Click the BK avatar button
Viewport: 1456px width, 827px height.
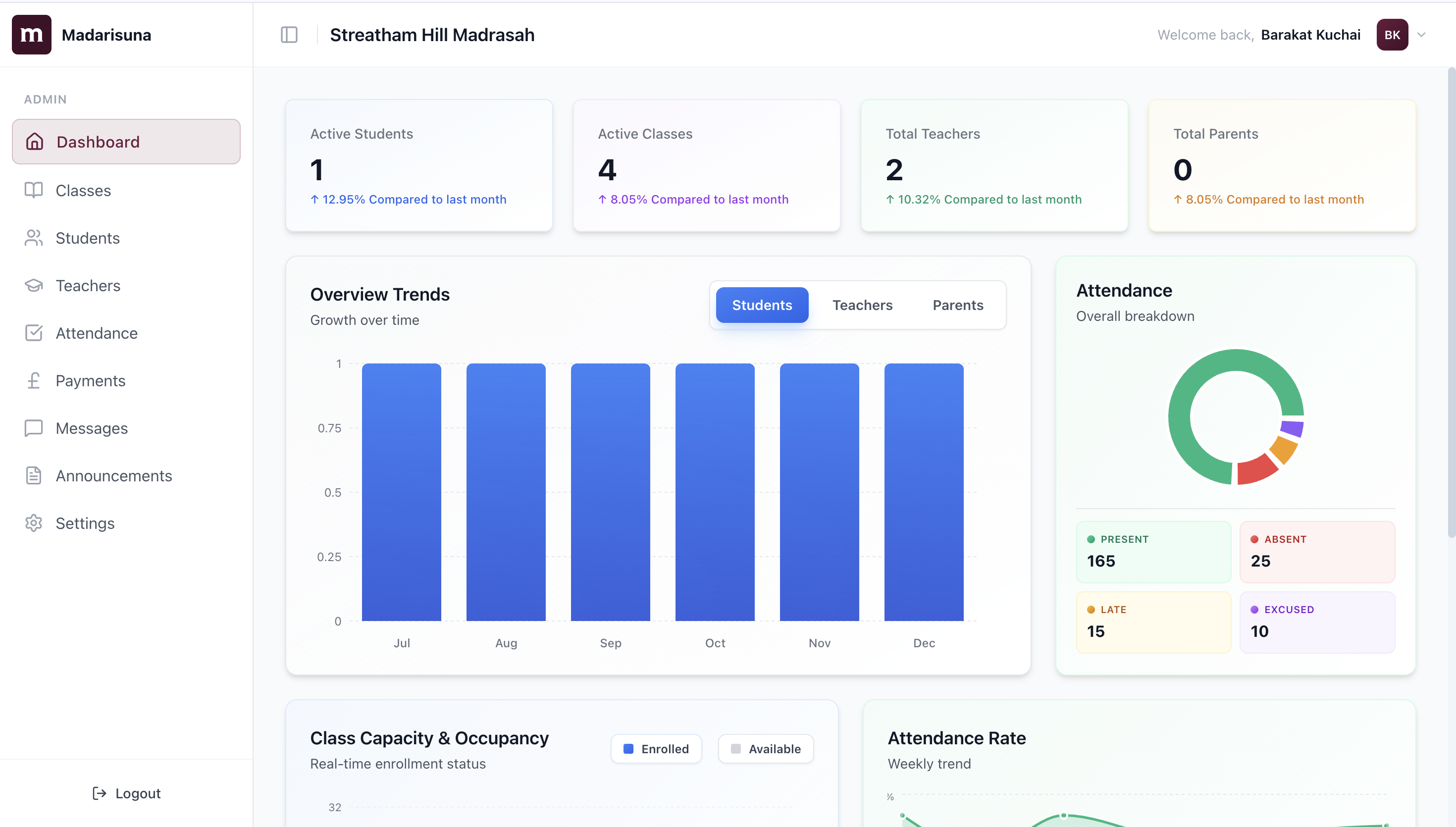[x=1393, y=35]
